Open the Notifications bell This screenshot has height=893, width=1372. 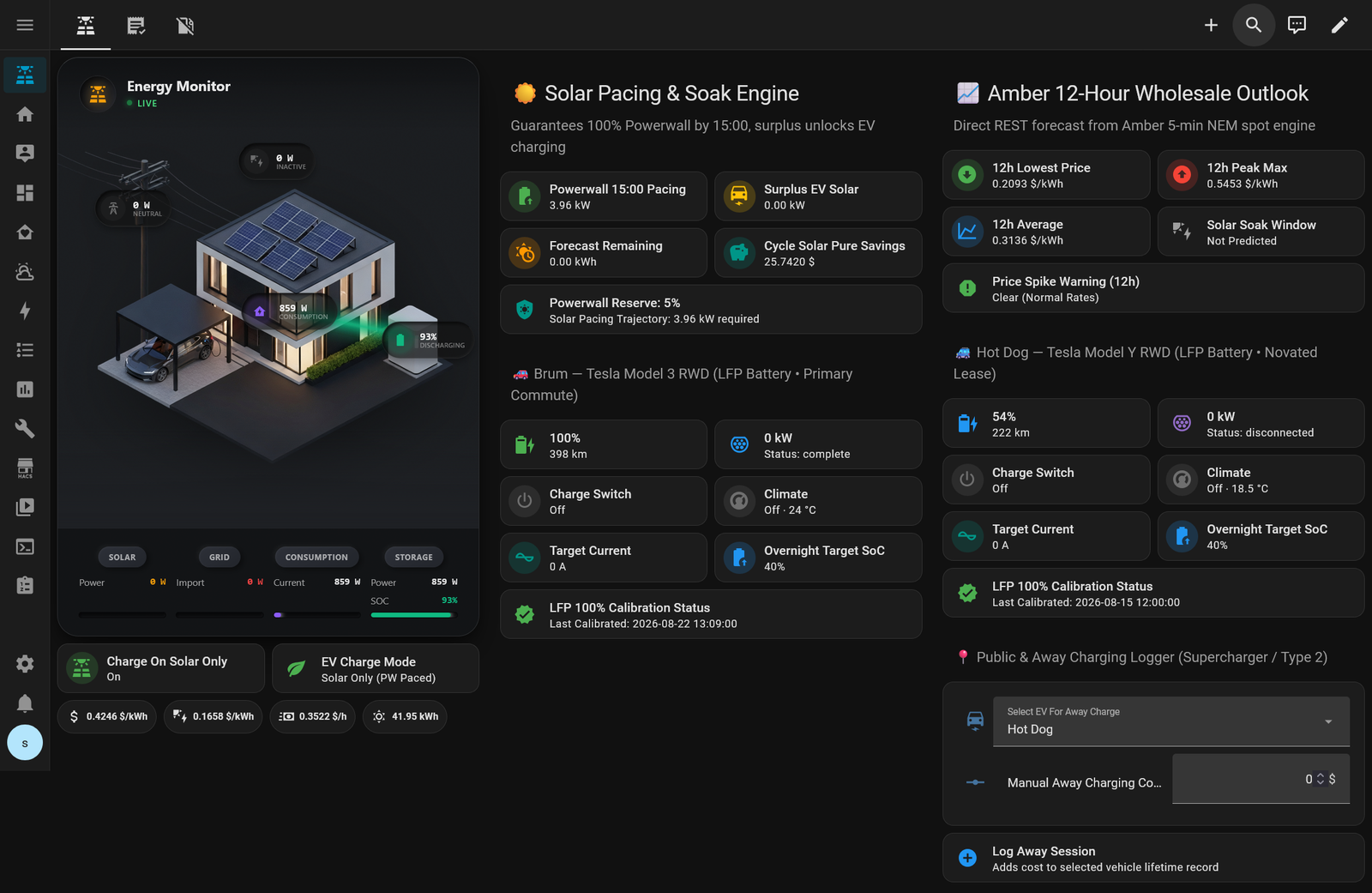[25, 703]
